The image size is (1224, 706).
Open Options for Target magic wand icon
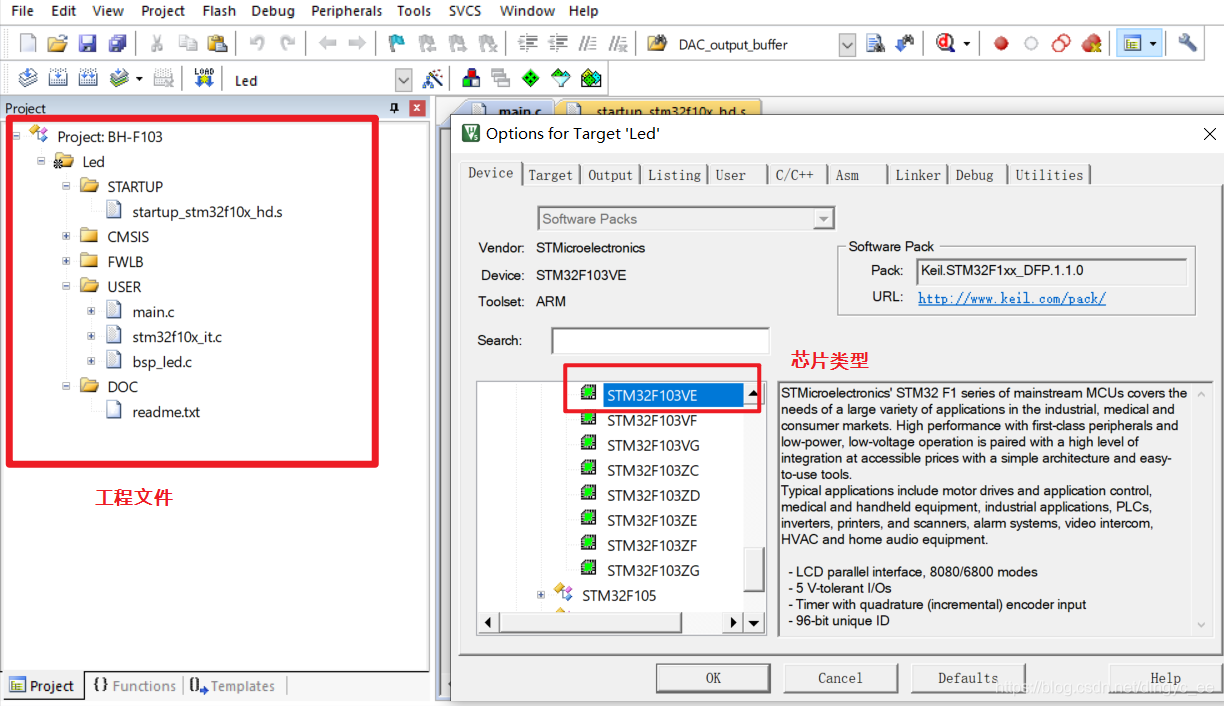[x=433, y=78]
